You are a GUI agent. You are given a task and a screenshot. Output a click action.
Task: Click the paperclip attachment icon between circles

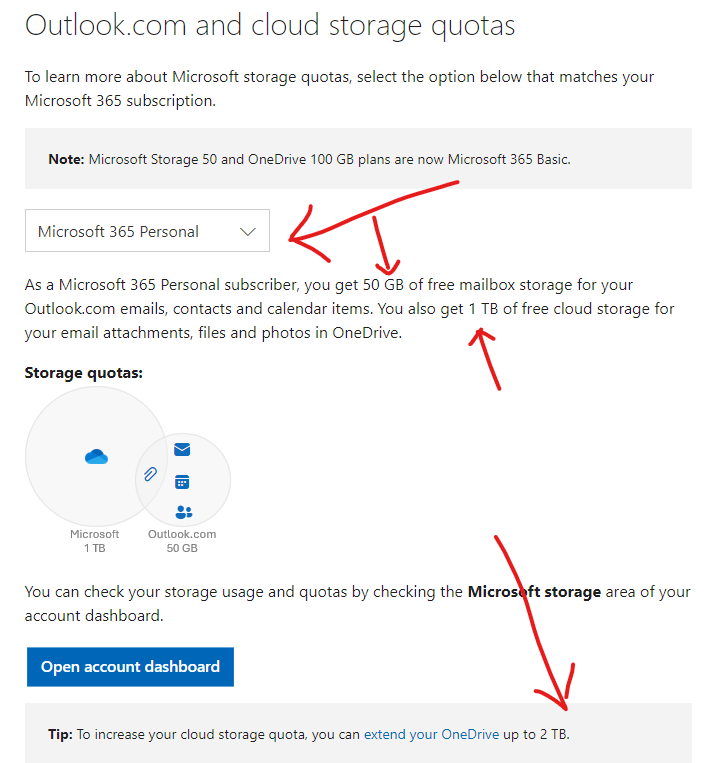point(151,474)
